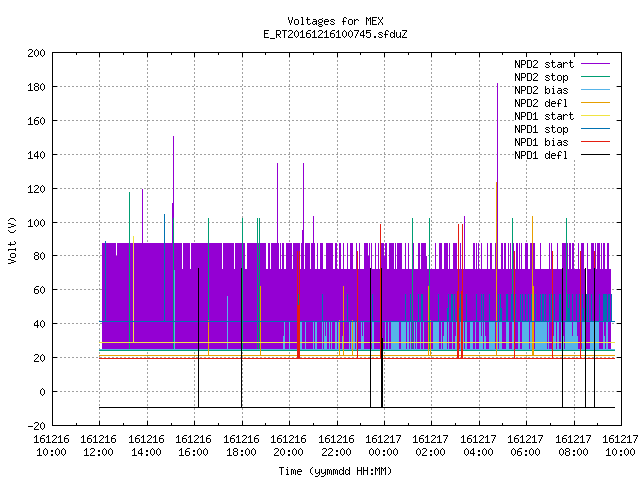Viewport: 640px width, 480px height.
Task: Click the Volt (V) y-axis label
Action: tap(12, 240)
